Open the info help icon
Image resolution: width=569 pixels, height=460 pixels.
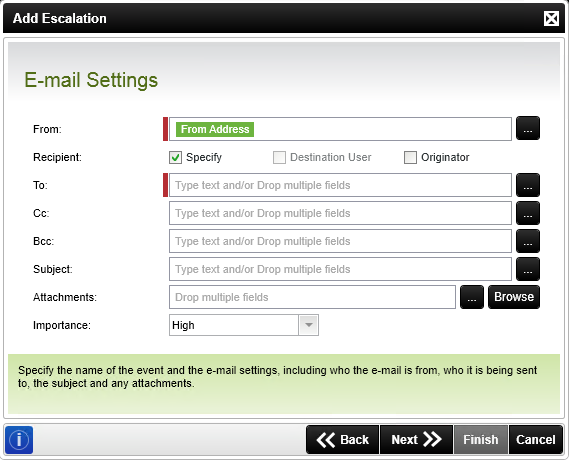click(x=19, y=440)
